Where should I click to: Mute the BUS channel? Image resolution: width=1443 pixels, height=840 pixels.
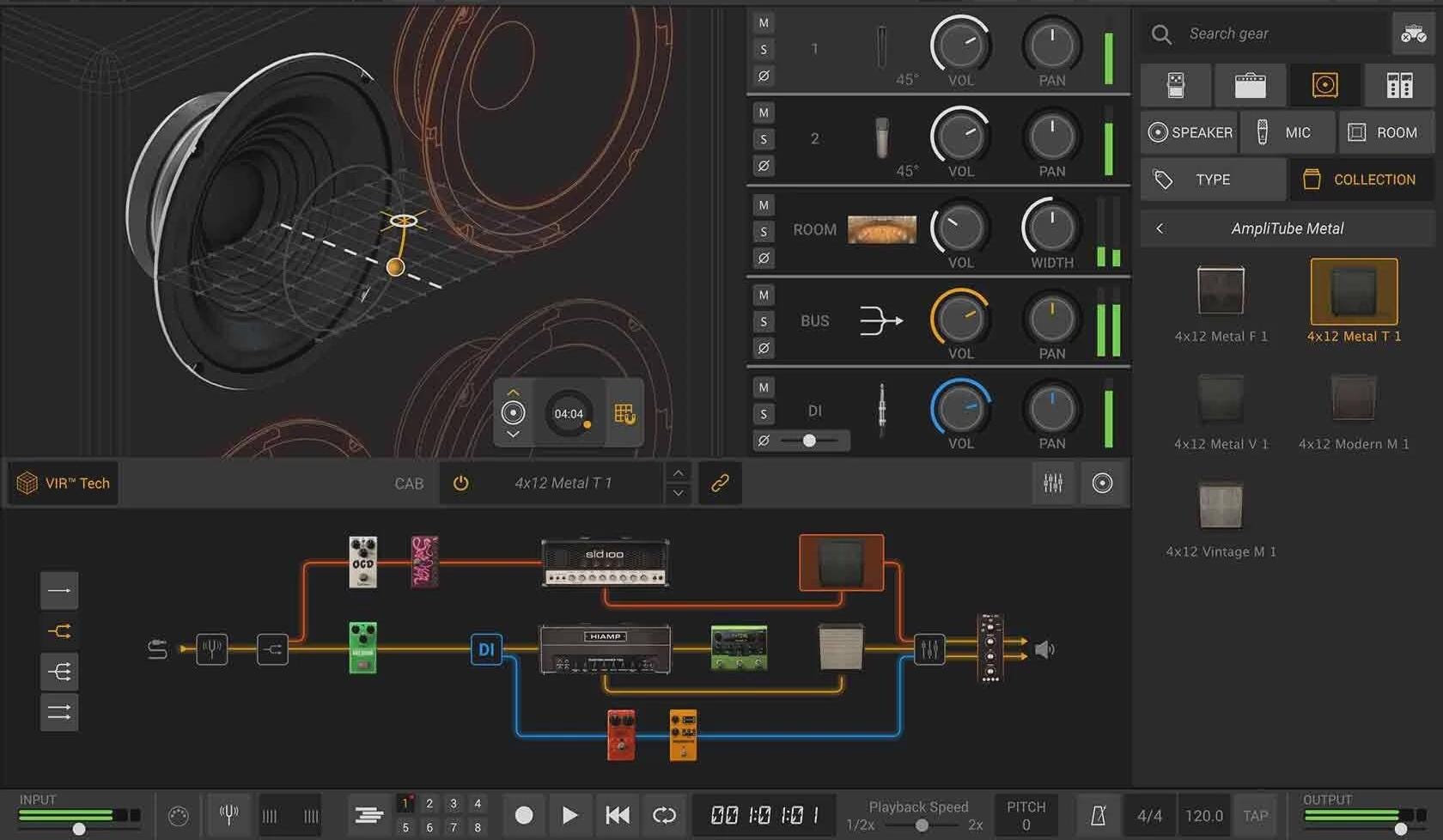pos(764,295)
